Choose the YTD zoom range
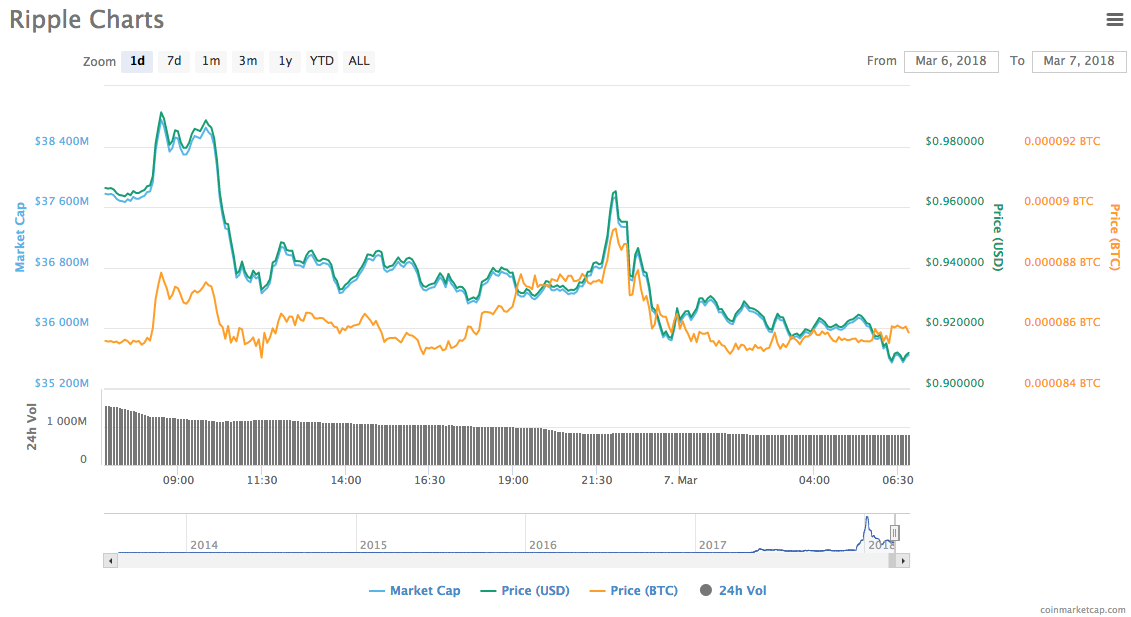 [321, 61]
